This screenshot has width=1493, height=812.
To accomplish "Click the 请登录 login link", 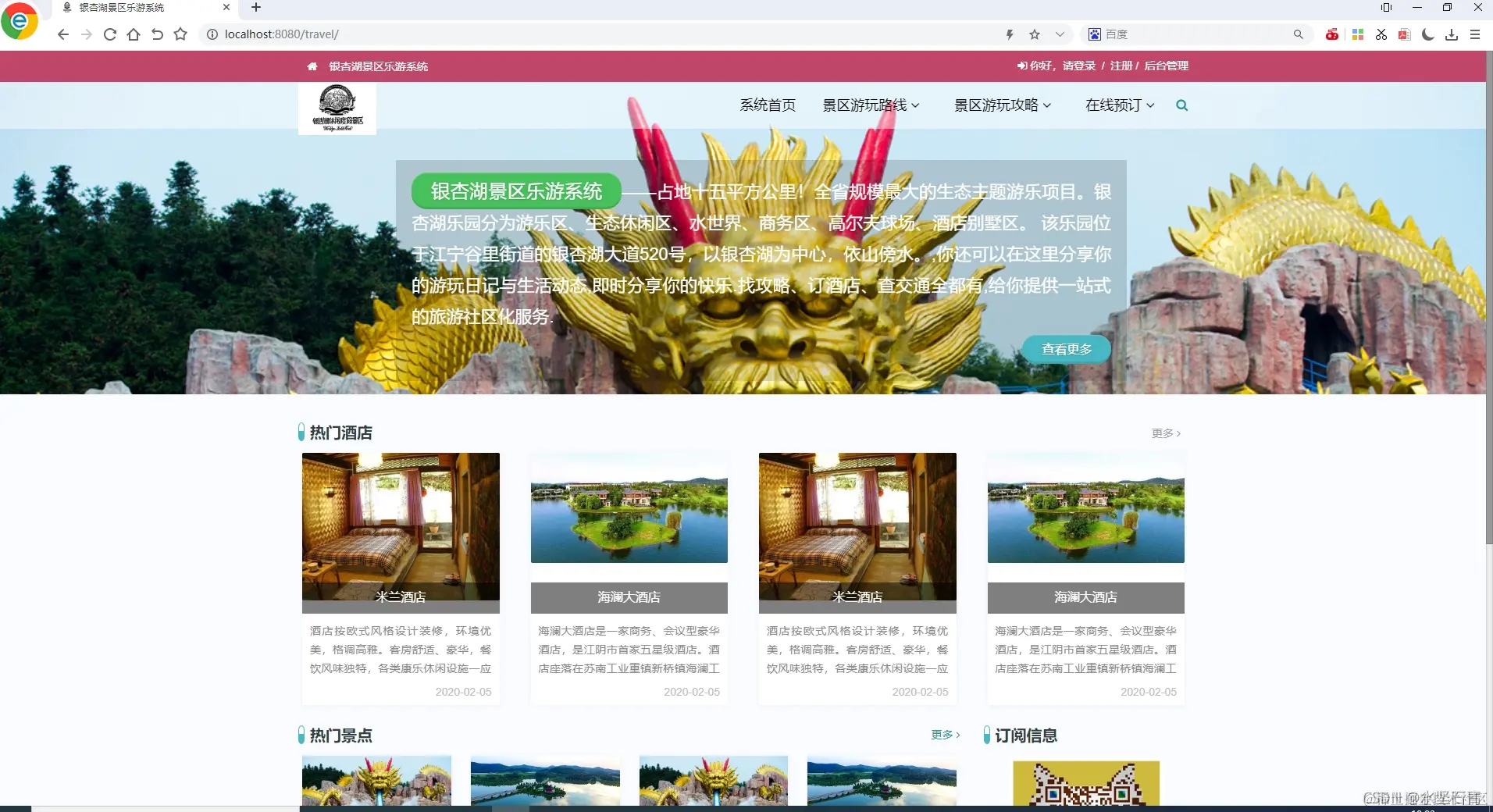I will coord(1079,66).
